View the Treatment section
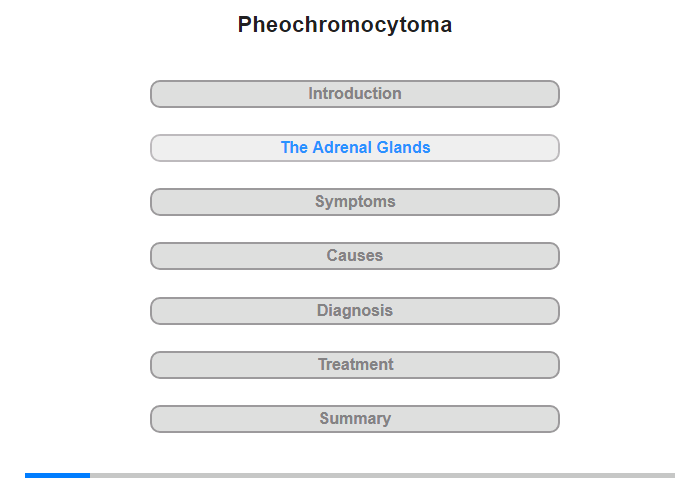Image resolution: width=700 pixels, height=480 pixels. point(355,365)
